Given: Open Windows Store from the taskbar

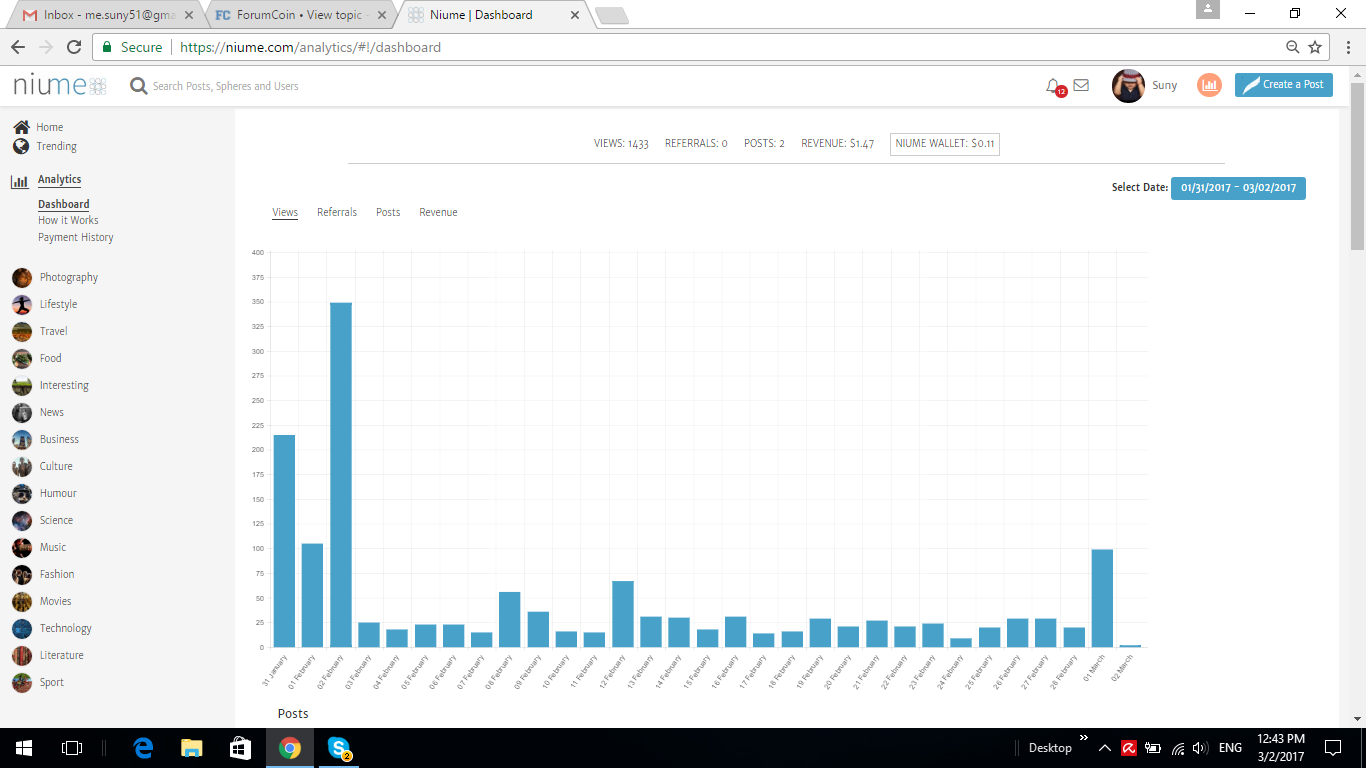Looking at the screenshot, I should [x=240, y=747].
